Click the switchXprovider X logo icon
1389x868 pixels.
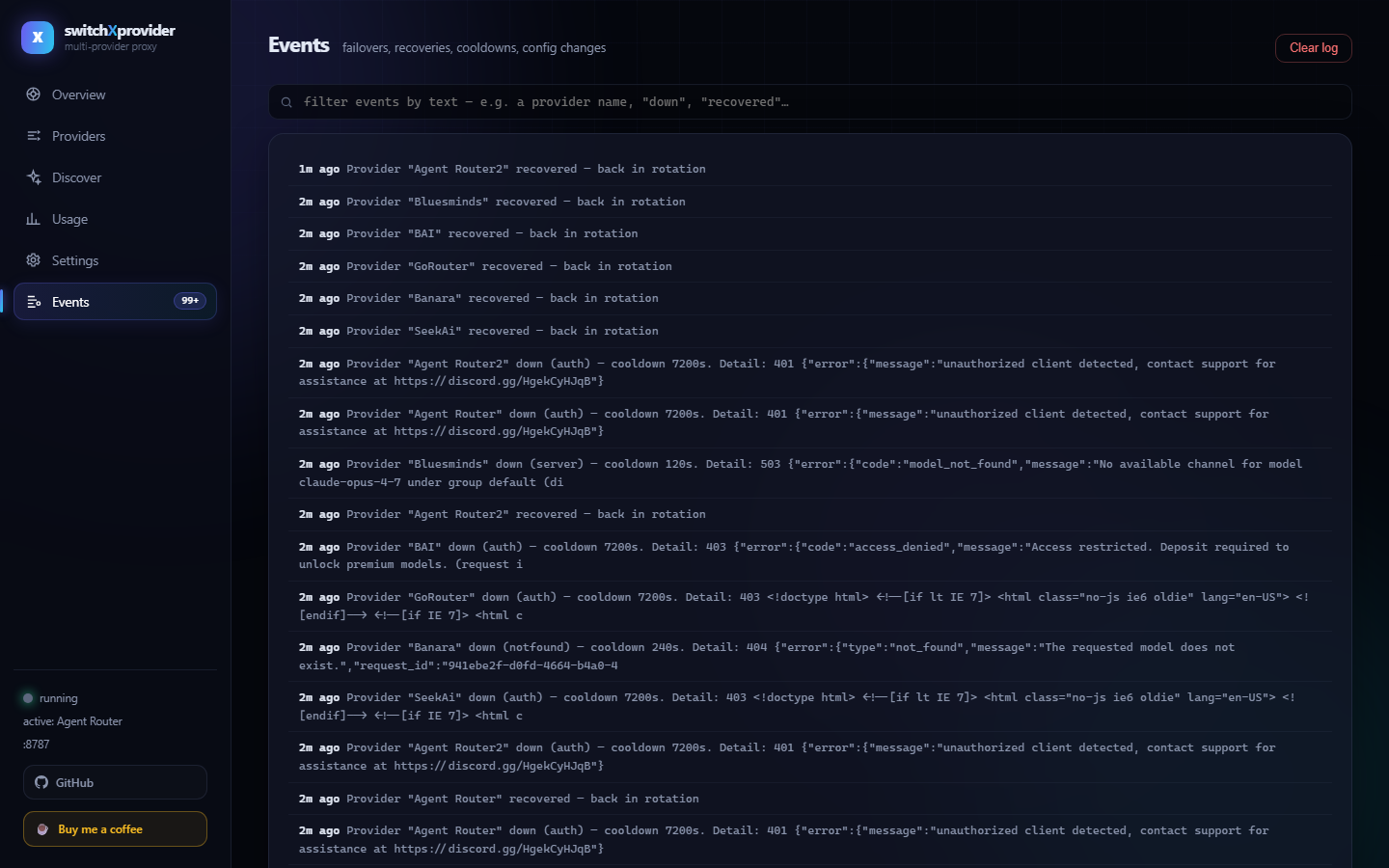[38, 38]
